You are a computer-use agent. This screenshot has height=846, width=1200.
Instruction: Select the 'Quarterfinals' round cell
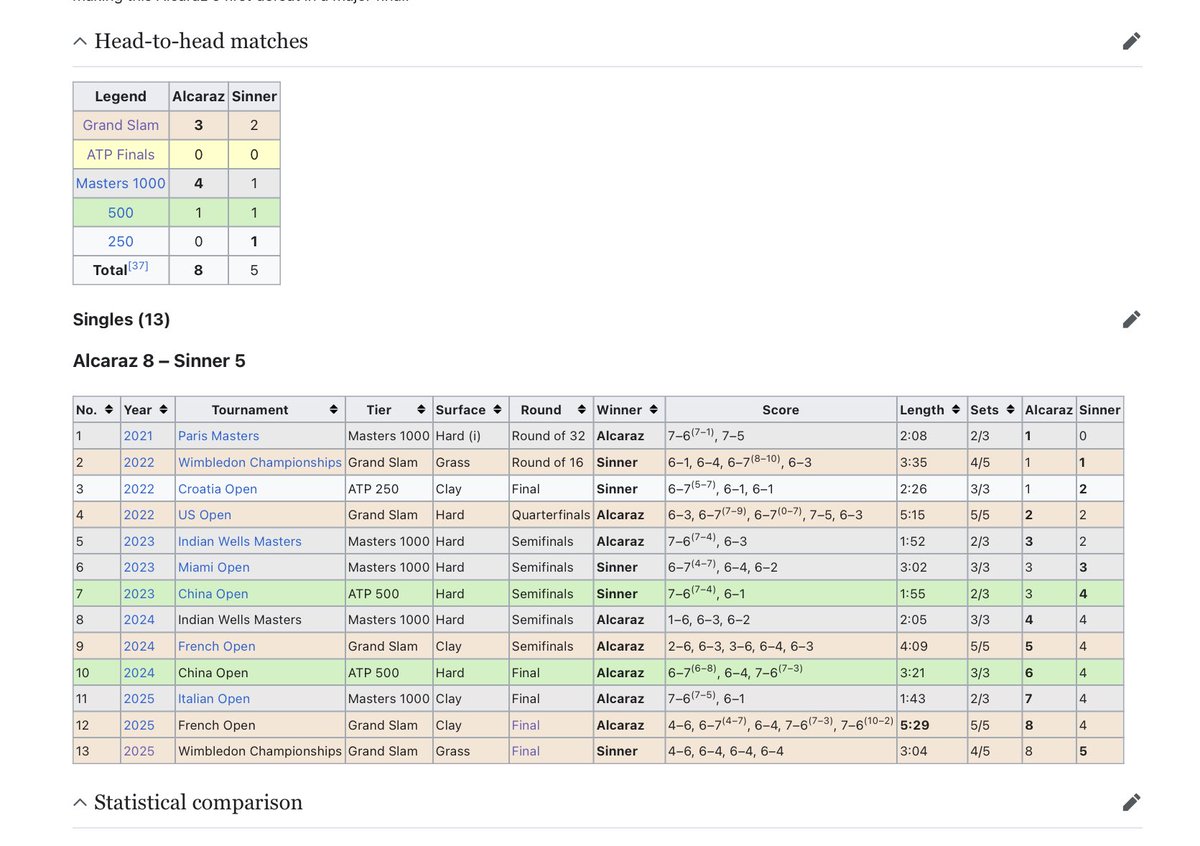coord(550,515)
